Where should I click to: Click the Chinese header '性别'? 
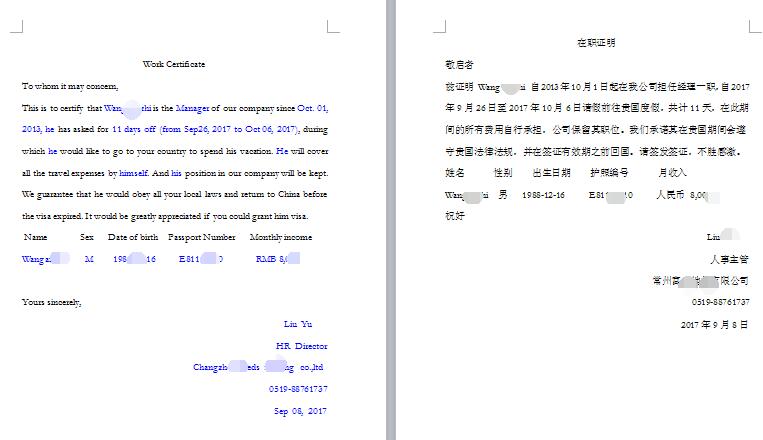503,172
